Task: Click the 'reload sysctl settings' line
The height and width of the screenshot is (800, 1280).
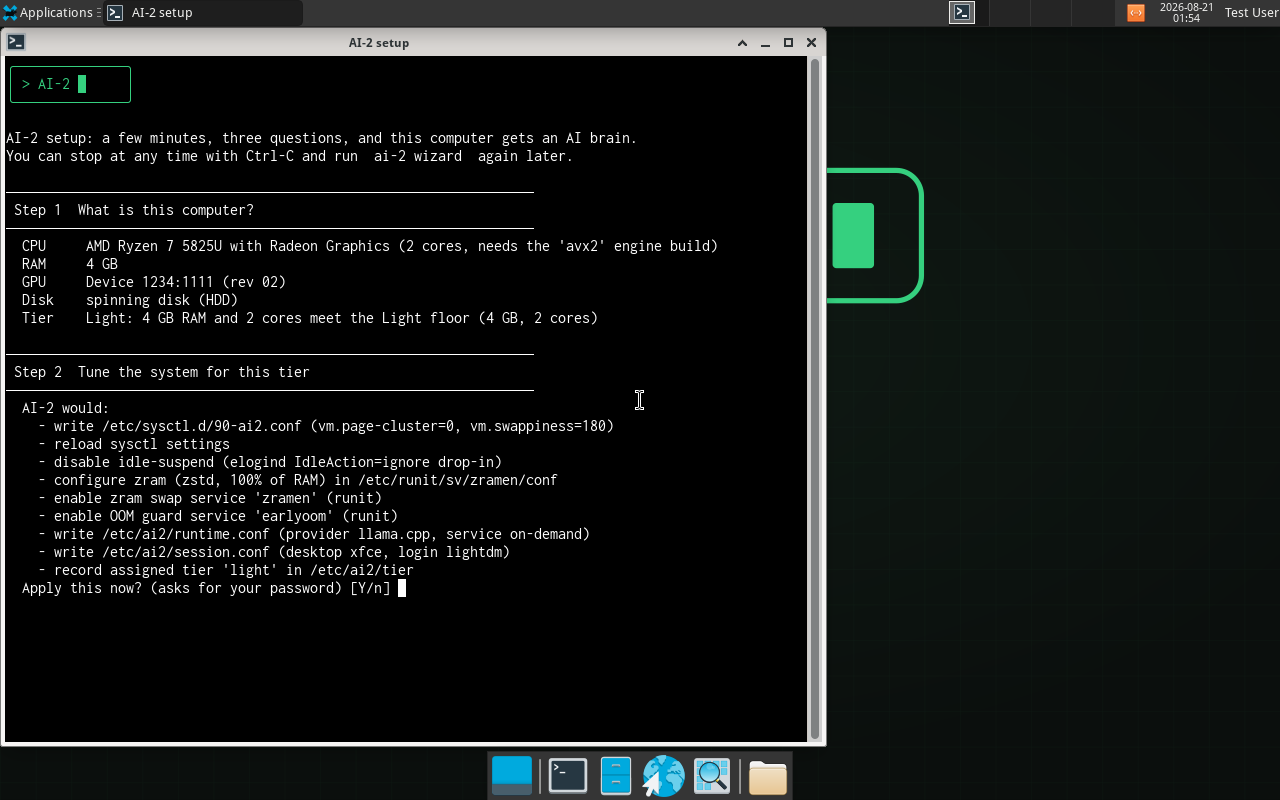Action: pos(134,444)
